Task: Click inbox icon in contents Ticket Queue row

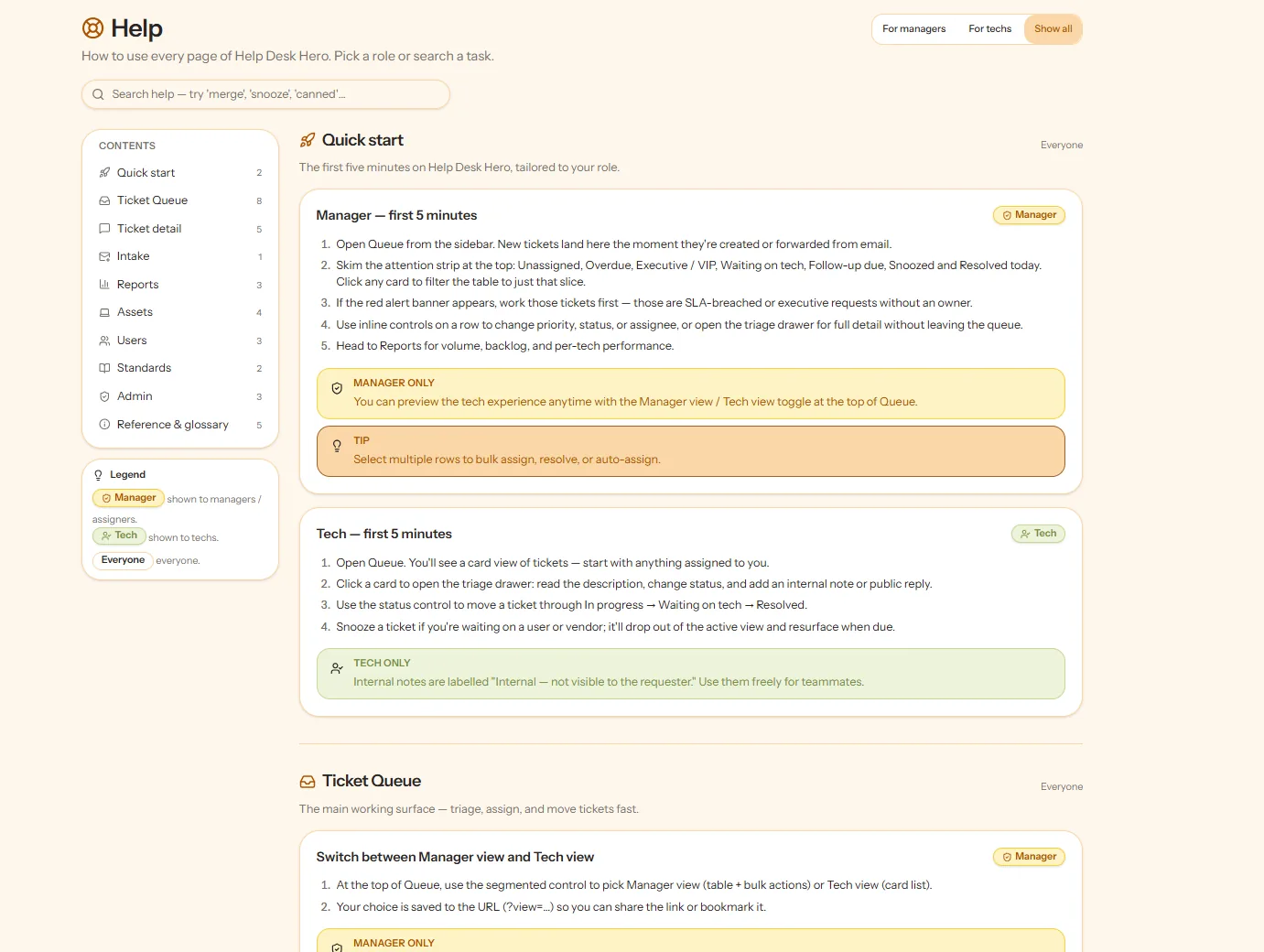Action: [x=104, y=200]
